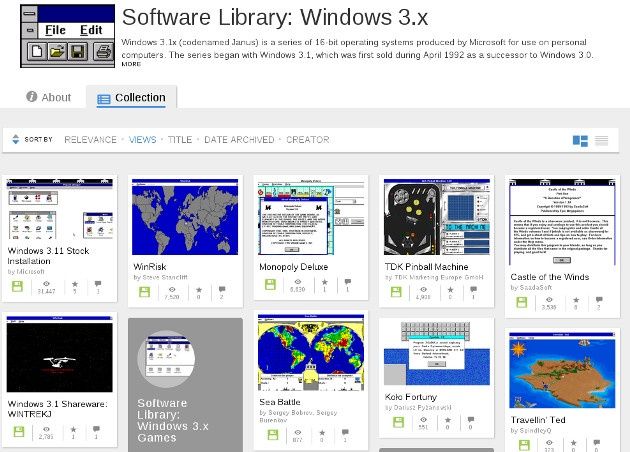This screenshot has width=630, height=452.
Task: Click the info icon on the About tab
Action: point(32,96)
